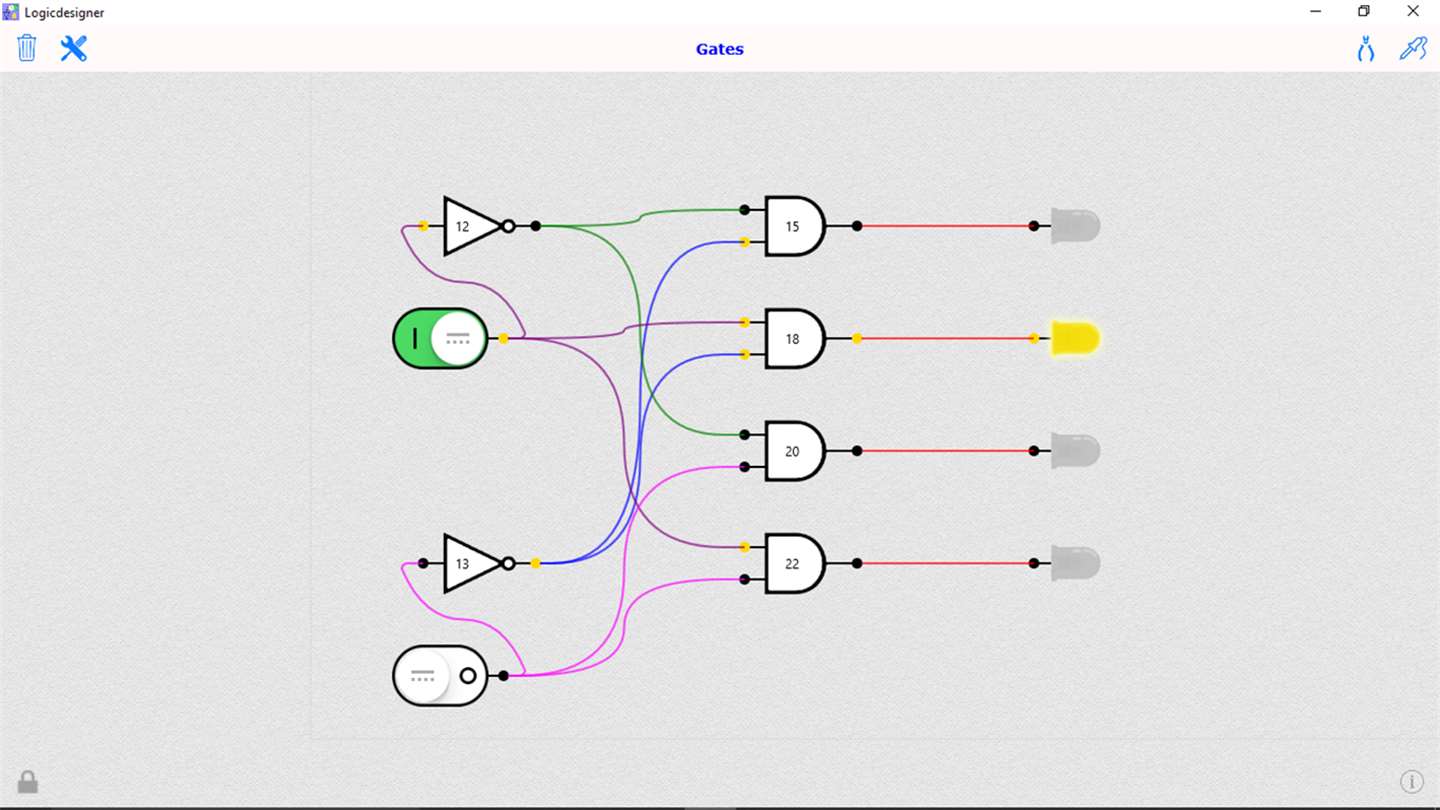Select AND gate 20
Image resolution: width=1440 pixels, height=810 pixels.
click(x=795, y=451)
